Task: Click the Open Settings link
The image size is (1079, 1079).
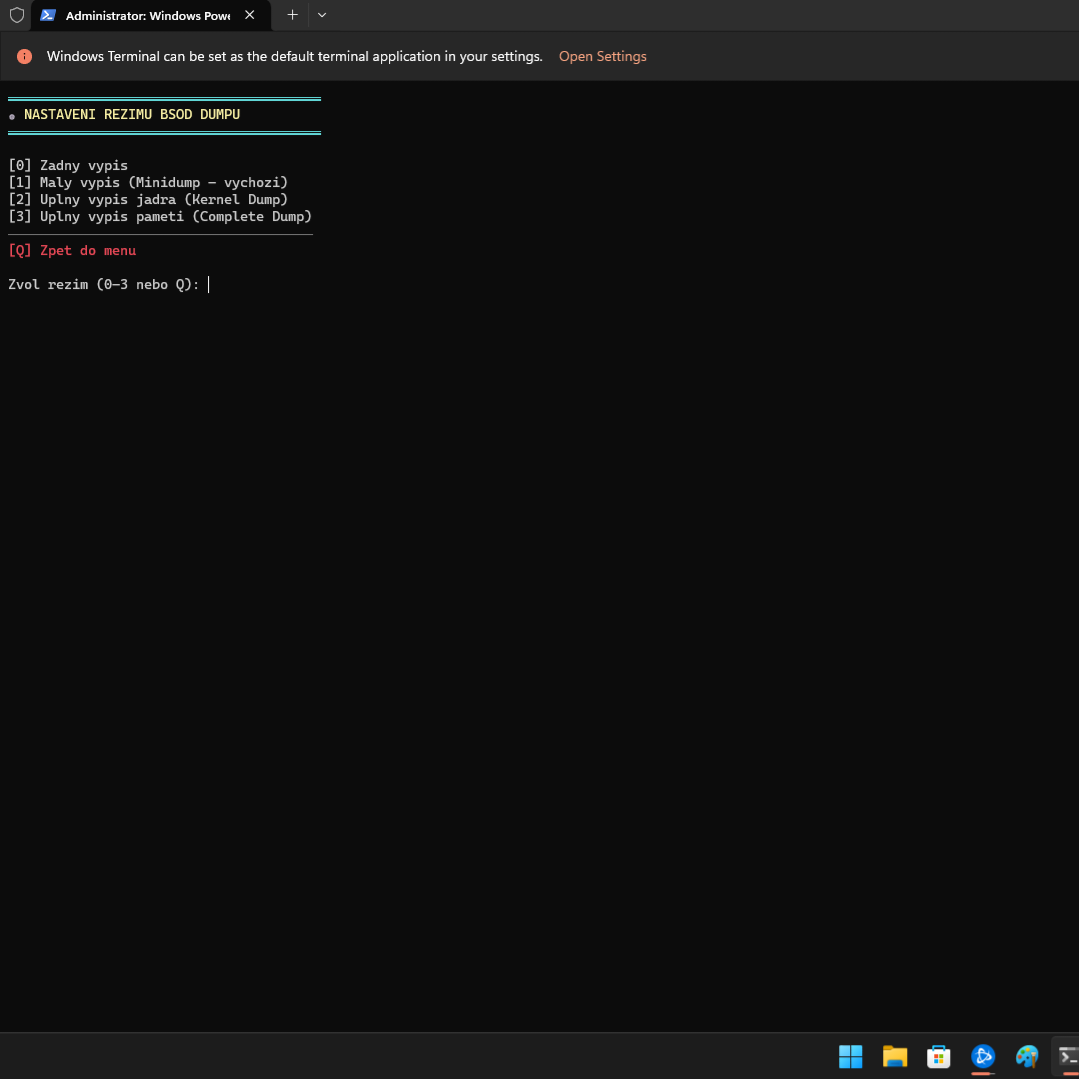Action: coord(602,57)
